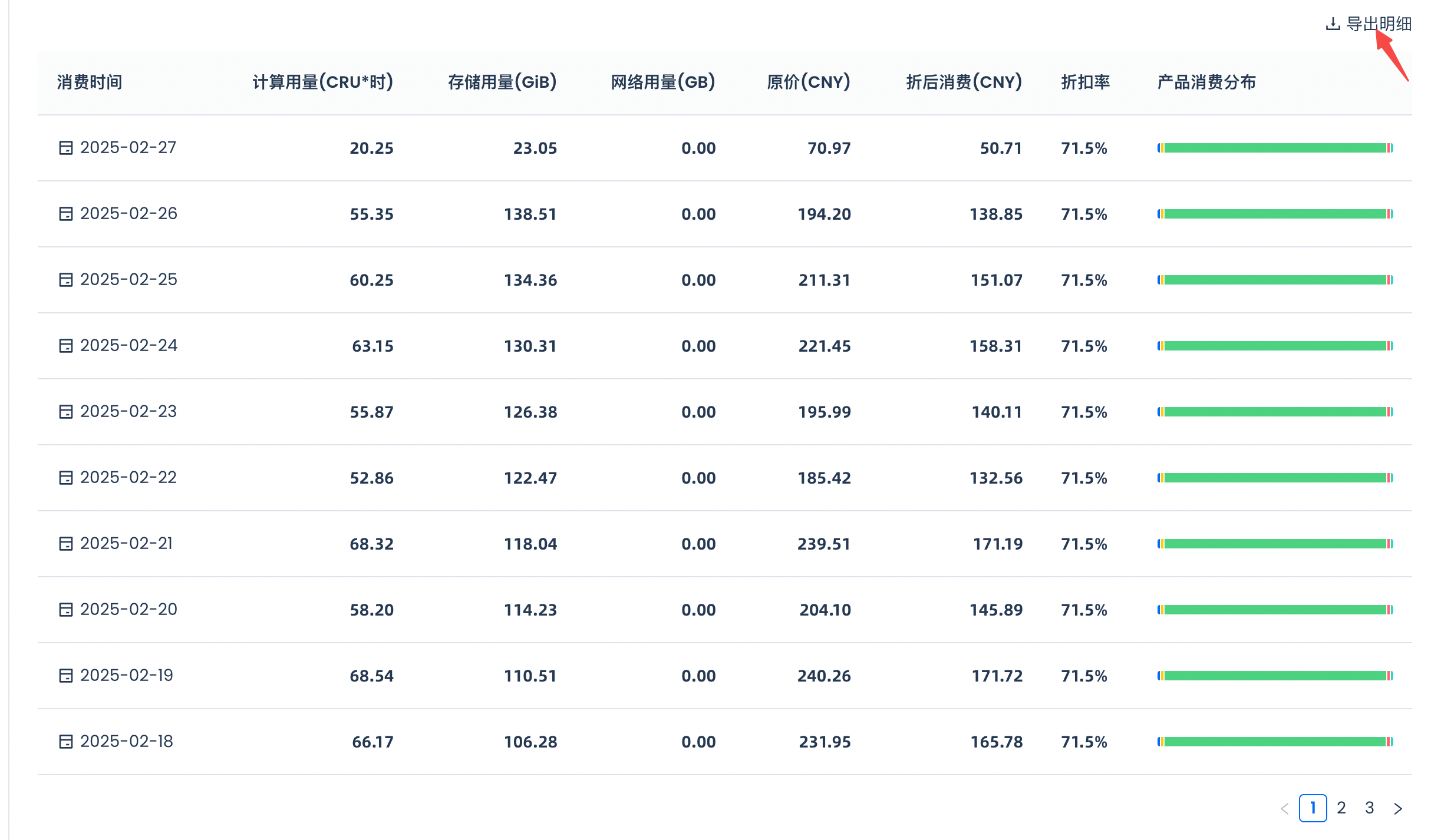Click calendar icon beside 2025-02-26
This screenshot has height=840, width=1431.
[x=66, y=214]
